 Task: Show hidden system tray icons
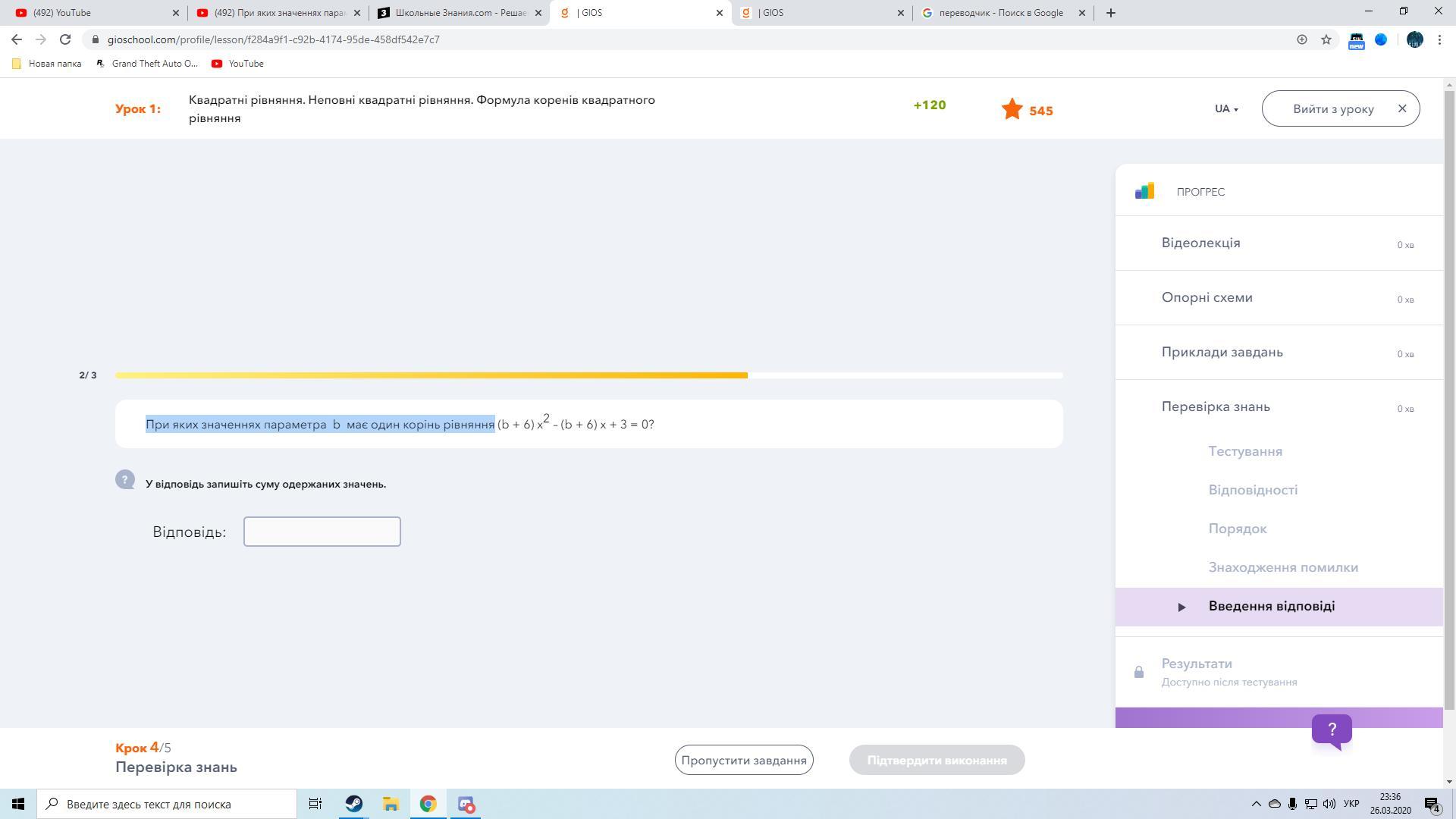point(1256,804)
